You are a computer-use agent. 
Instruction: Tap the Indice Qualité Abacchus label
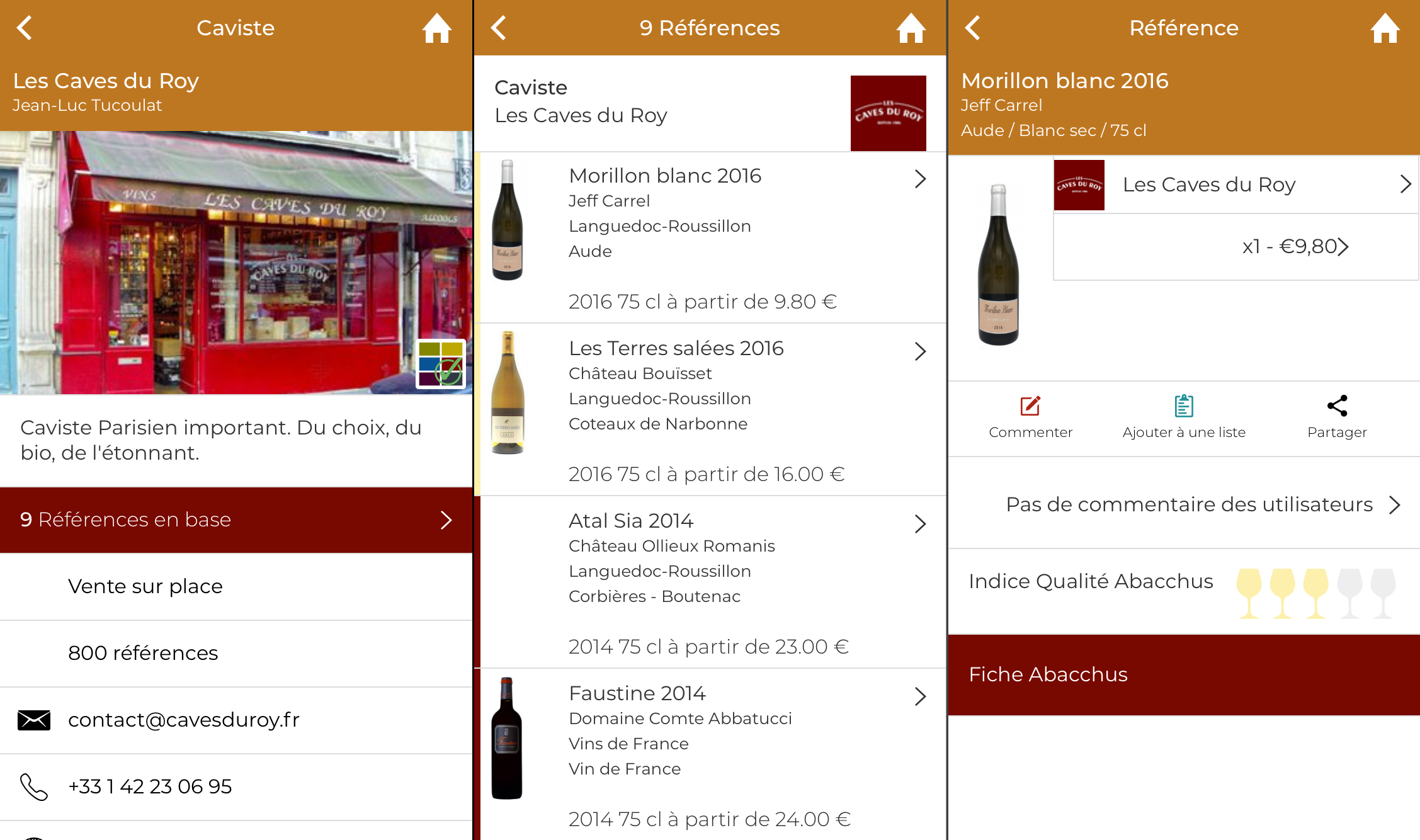pyautogui.click(x=1091, y=581)
